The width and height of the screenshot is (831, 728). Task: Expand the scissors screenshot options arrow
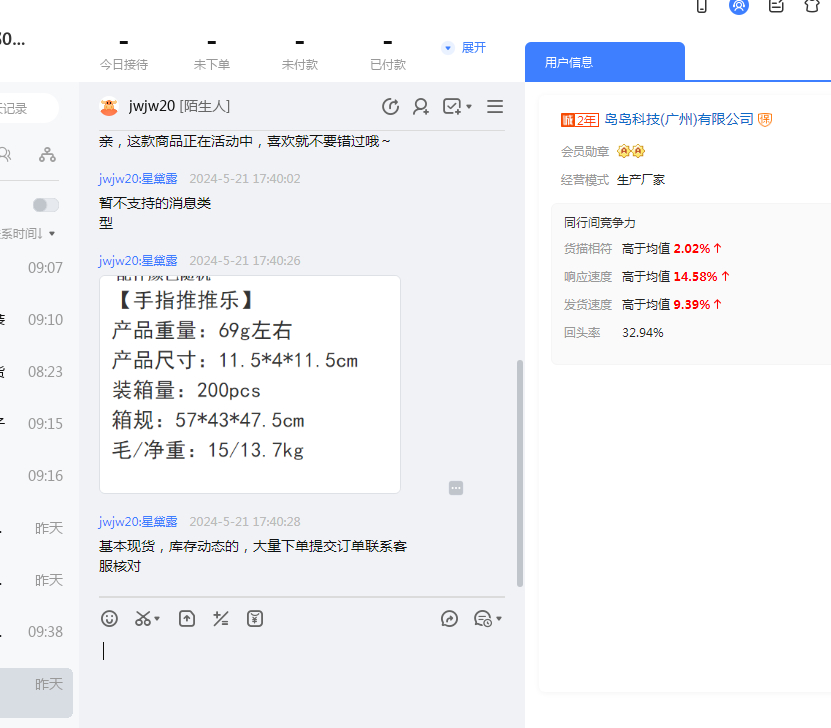pyautogui.click(x=158, y=620)
